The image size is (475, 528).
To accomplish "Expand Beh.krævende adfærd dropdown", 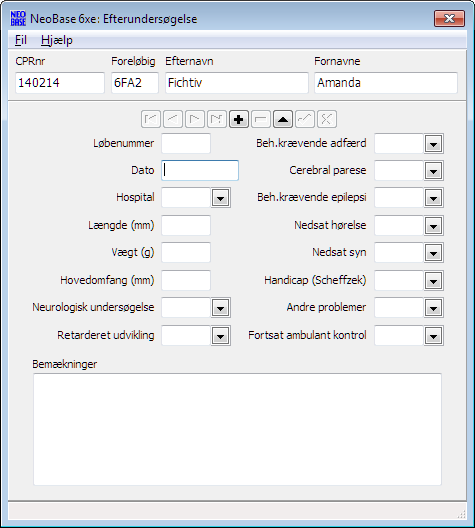I will [433, 144].
